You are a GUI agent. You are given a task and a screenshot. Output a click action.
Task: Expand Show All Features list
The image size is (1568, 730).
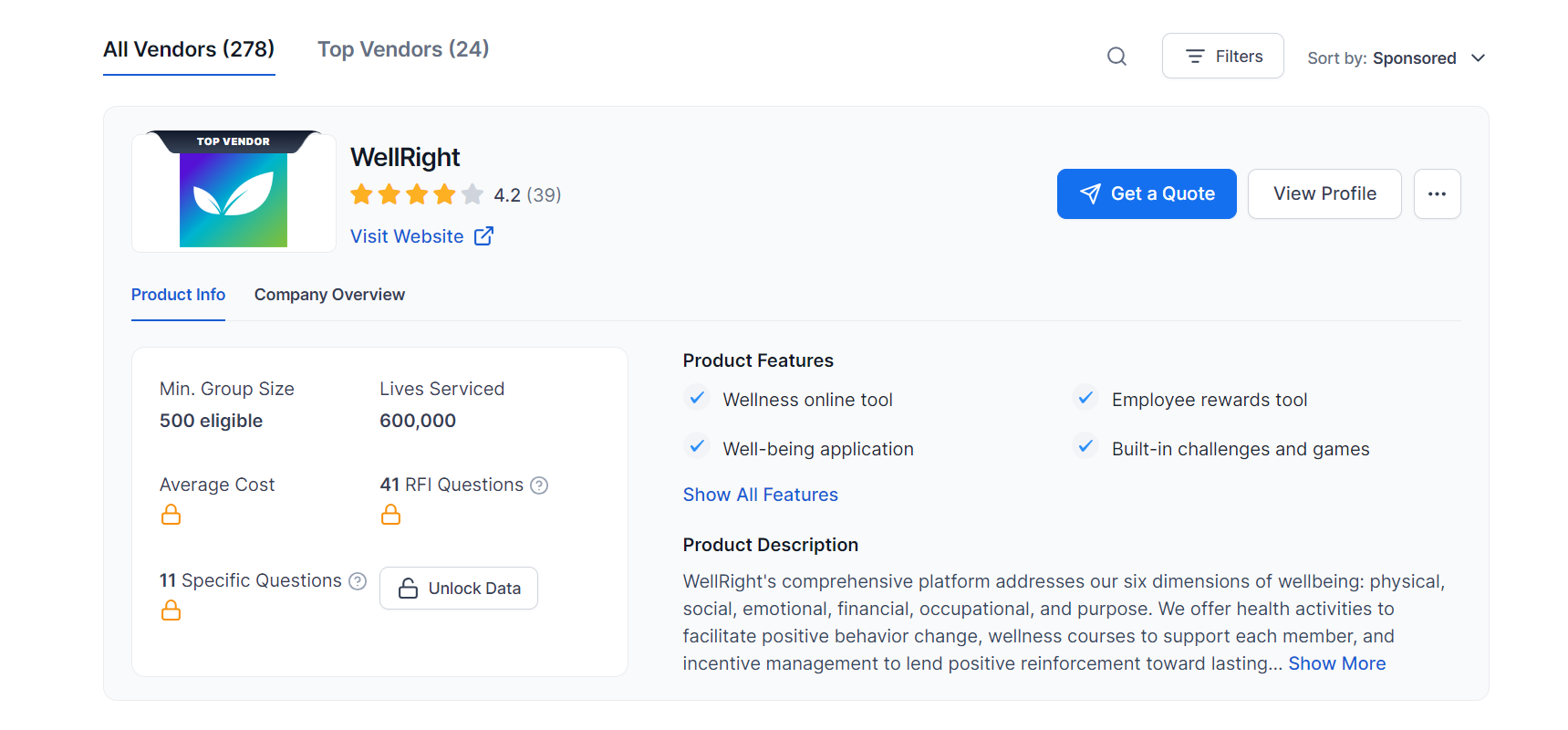[x=760, y=495]
